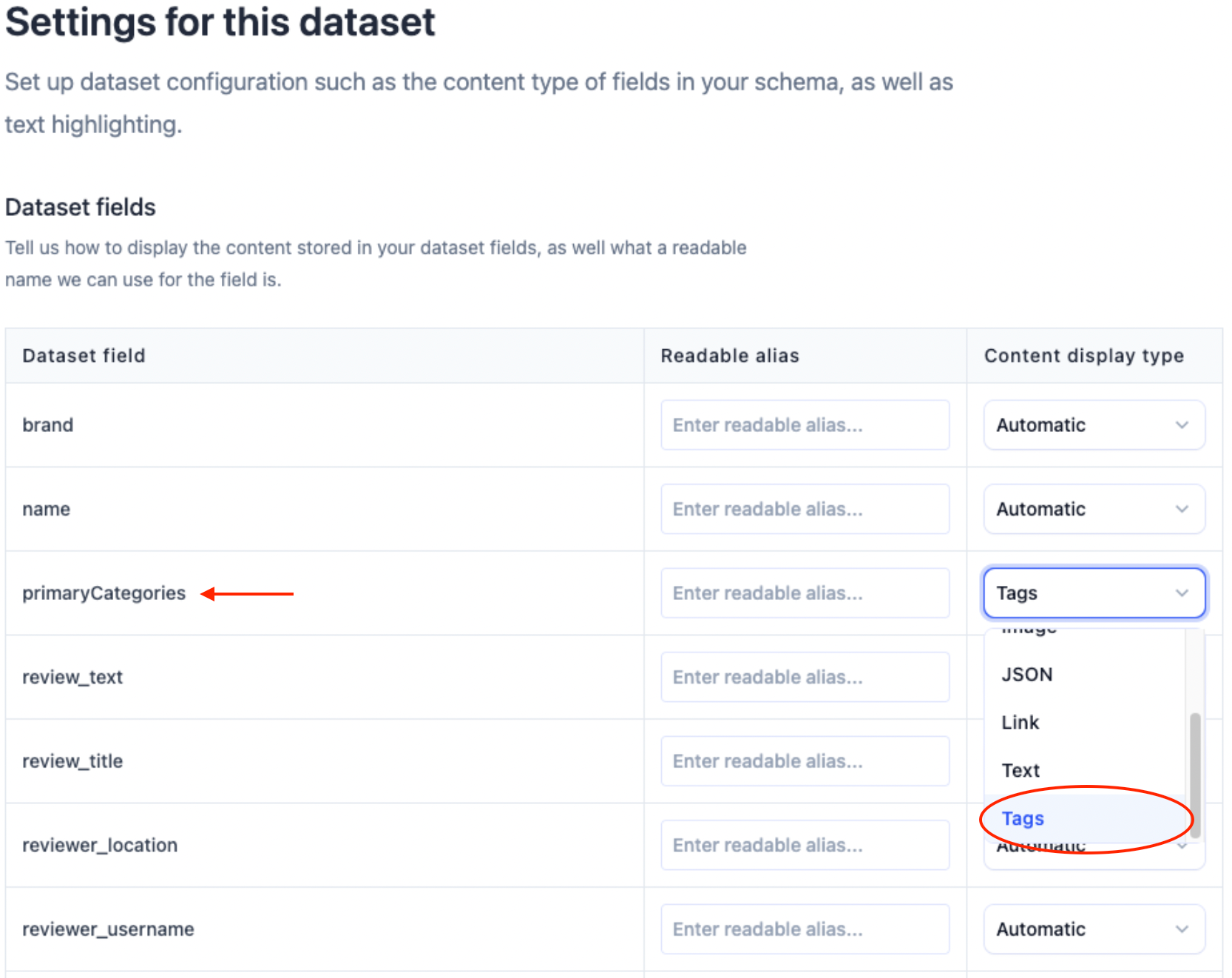Collapse the primaryCategories Tags dropdown

pos(1093,593)
